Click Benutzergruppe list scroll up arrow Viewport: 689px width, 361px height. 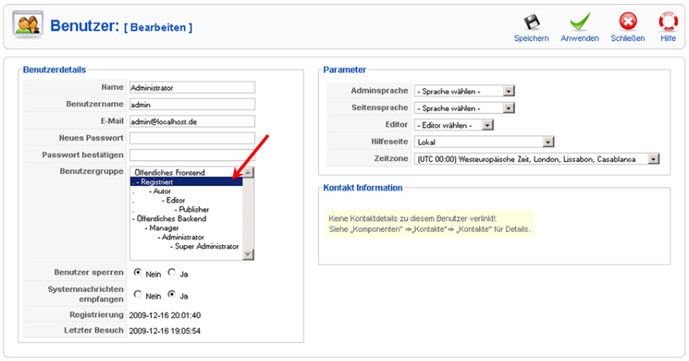click(248, 172)
